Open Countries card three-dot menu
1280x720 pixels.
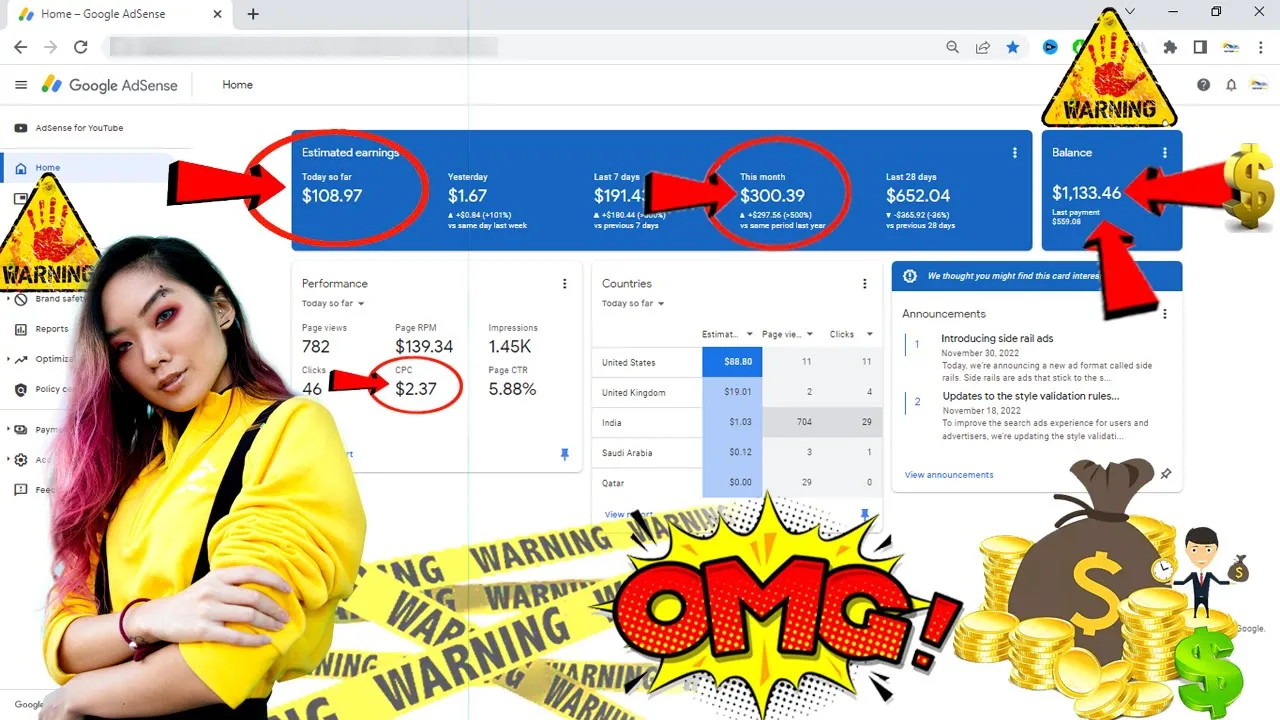865,284
